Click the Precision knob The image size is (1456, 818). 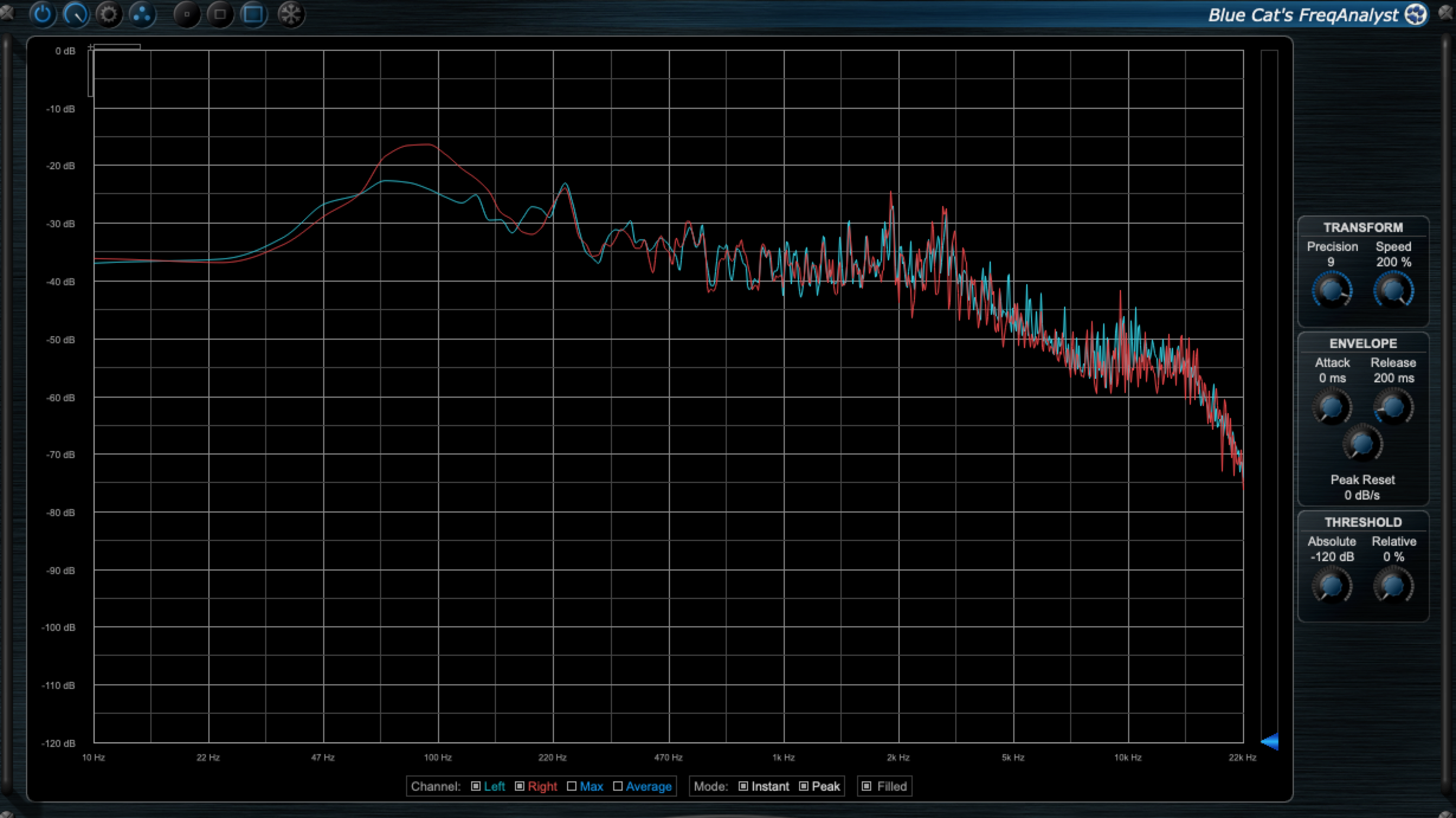[x=1332, y=290]
